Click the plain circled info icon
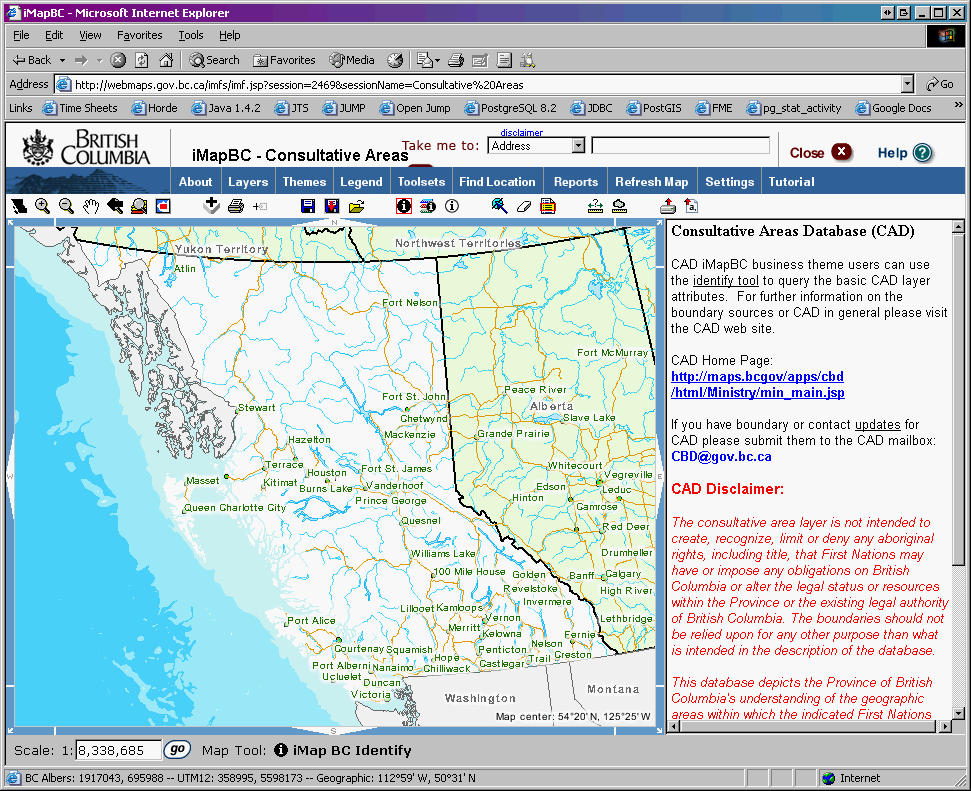Viewport: 971px width, 791px height. tap(452, 206)
